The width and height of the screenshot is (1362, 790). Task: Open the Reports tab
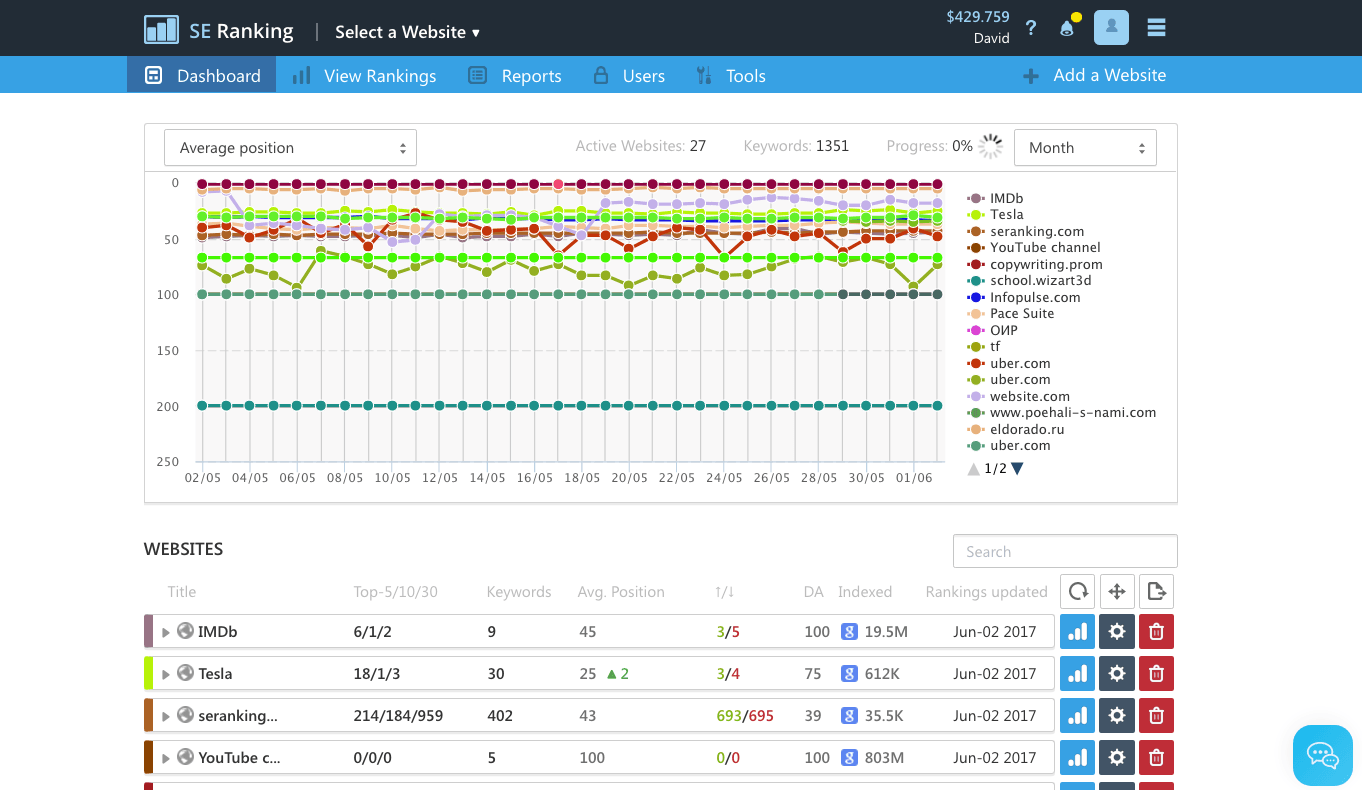coord(515,75)
